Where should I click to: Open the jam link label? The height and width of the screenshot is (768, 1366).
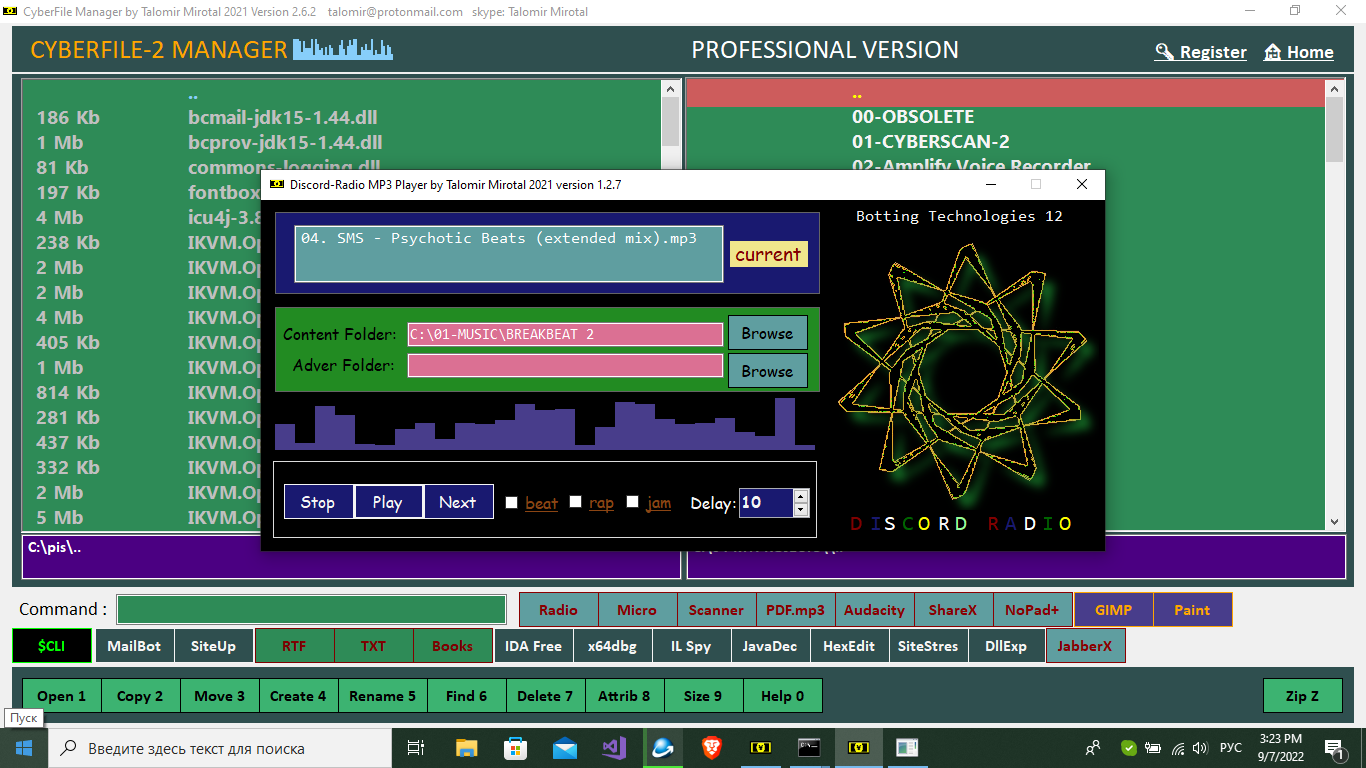tap(659, 503)
